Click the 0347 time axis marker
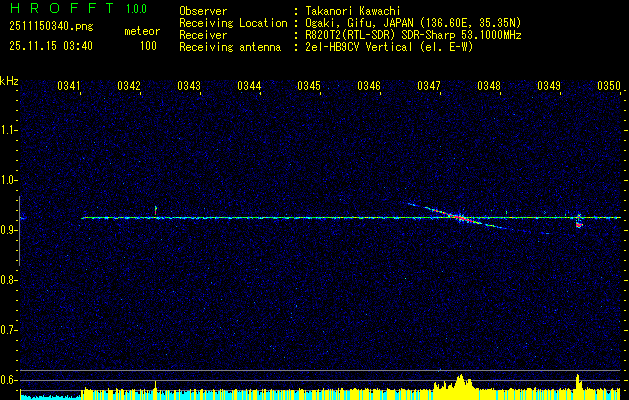 (428, 86)
